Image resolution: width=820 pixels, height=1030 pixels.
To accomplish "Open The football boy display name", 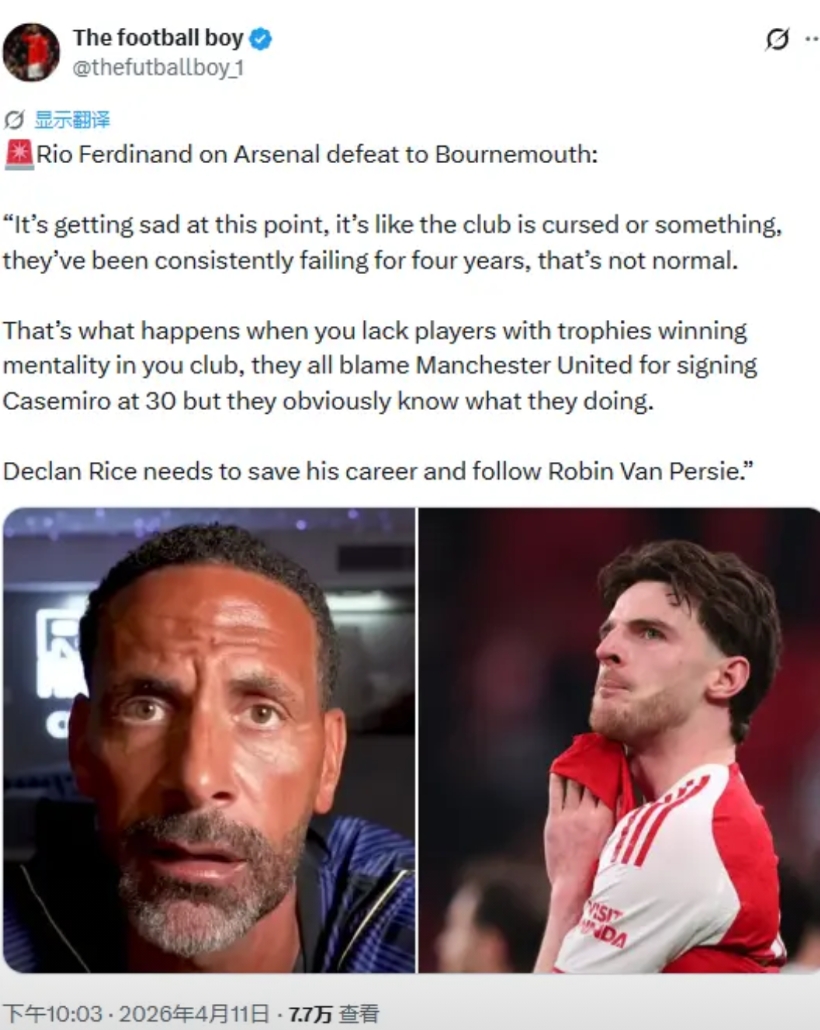I will point(158,38).
